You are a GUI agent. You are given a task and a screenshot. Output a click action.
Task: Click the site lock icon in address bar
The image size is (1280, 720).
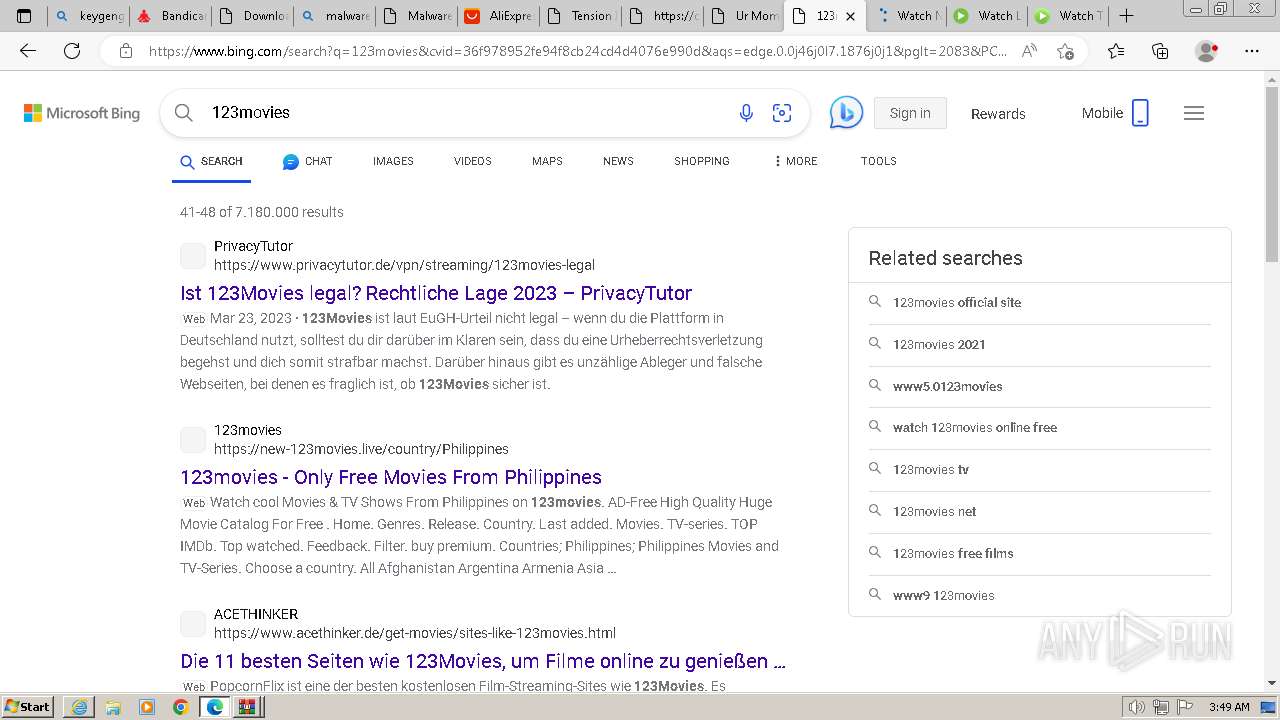(125, 51)
